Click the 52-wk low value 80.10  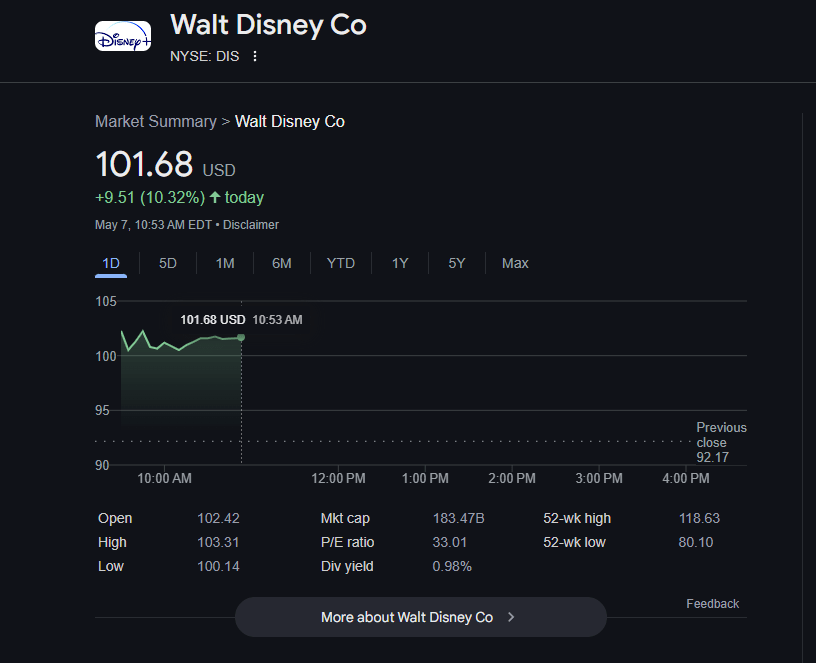696,542
